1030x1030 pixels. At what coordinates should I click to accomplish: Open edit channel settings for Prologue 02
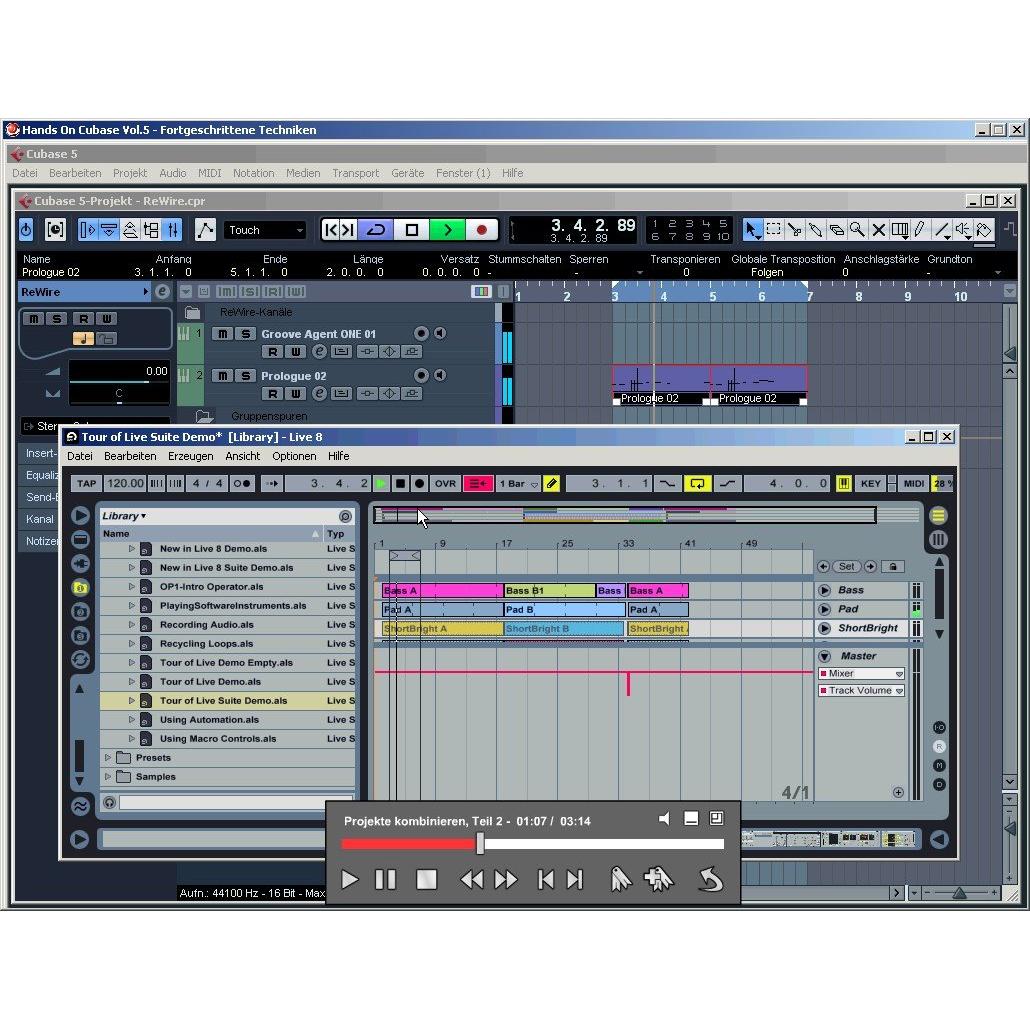tap(319, 393)
